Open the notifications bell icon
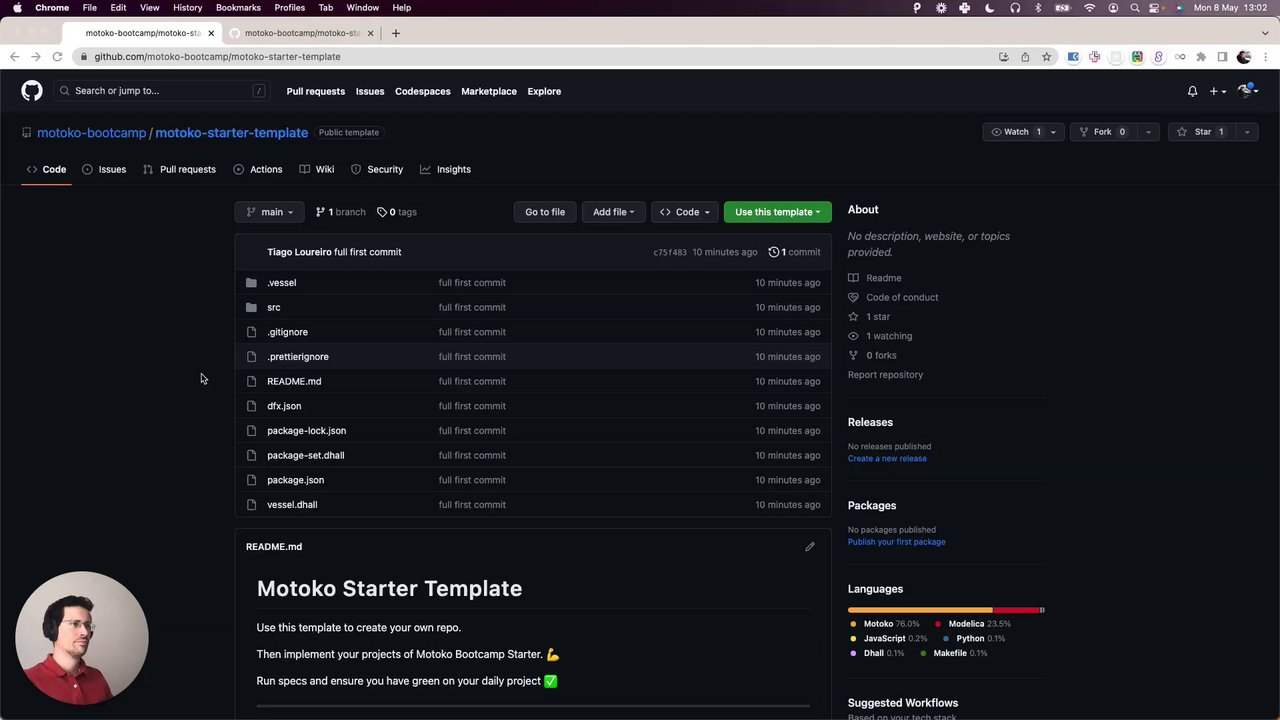 [1192, 91]
